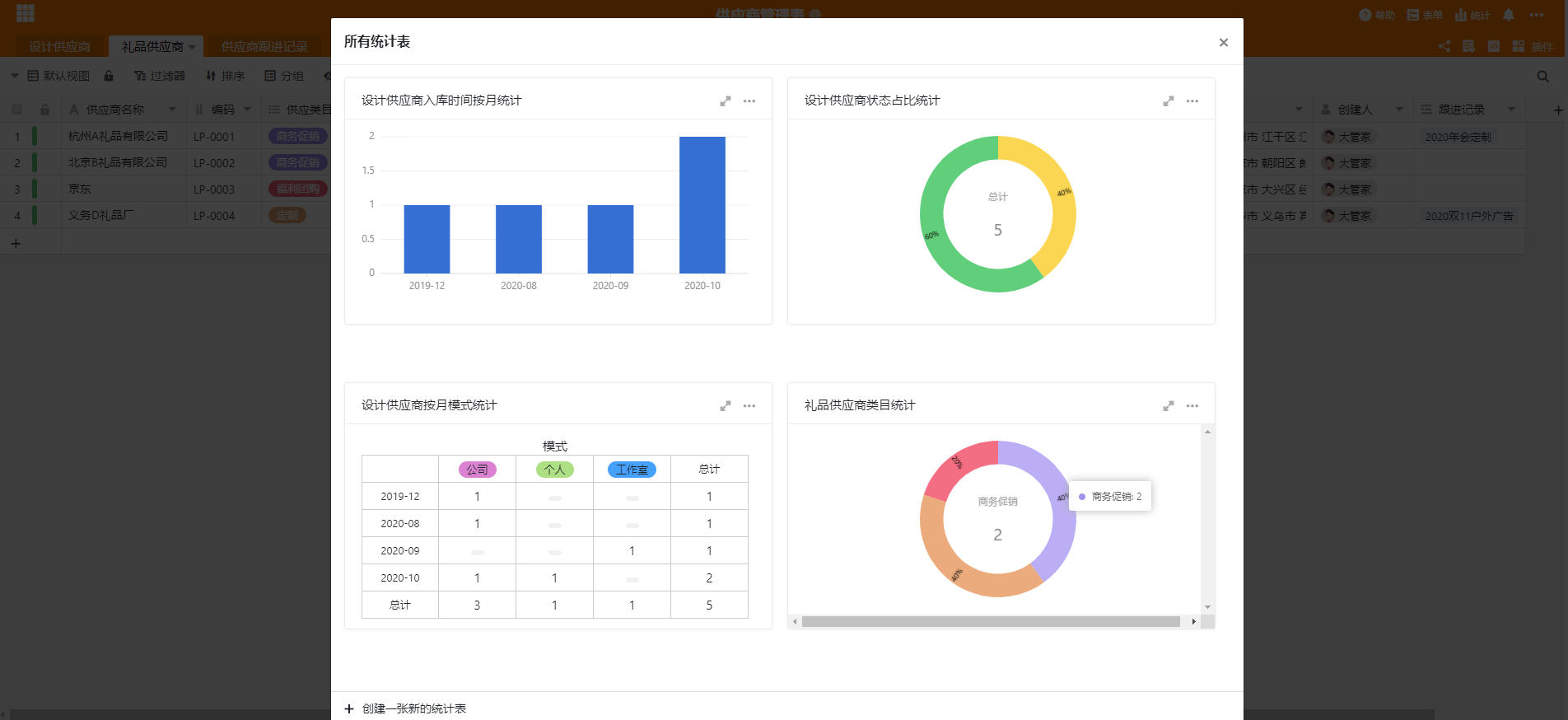This screenshot has height=720, width=1568.
Task: Open the 表单 form button
Action: click(x=1425, y=15)
